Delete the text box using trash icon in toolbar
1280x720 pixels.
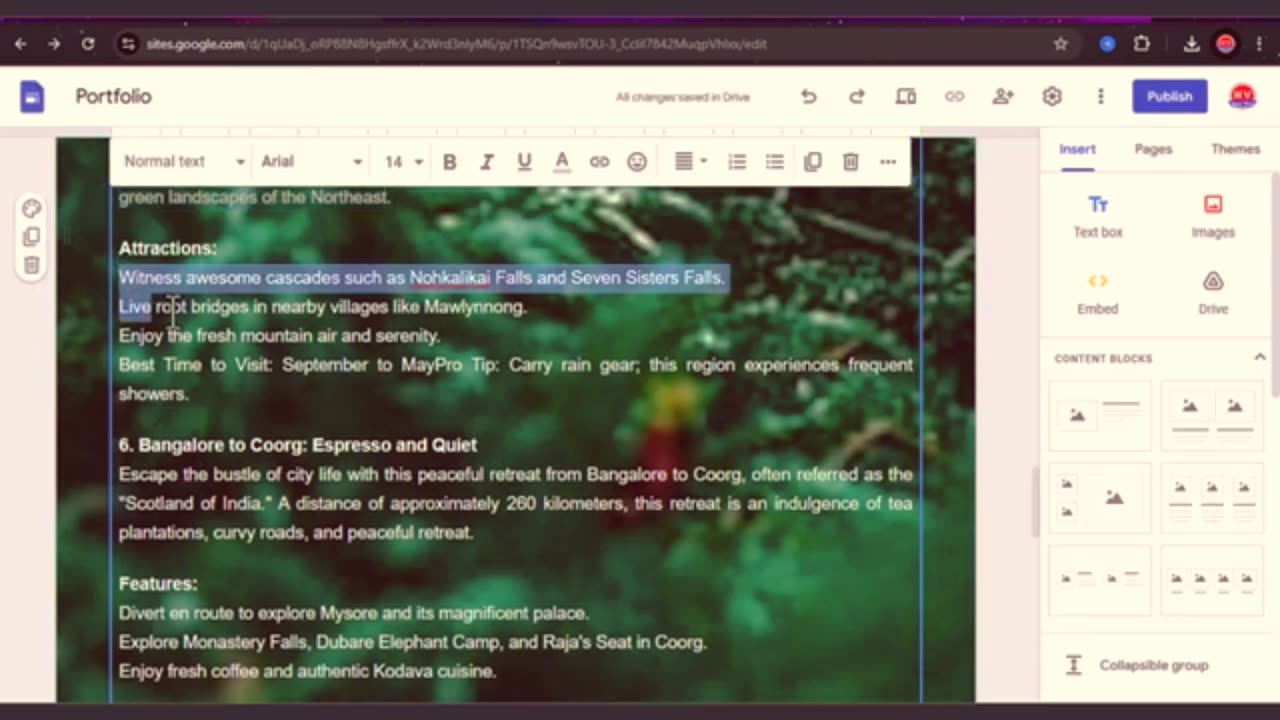coord(850,162)
